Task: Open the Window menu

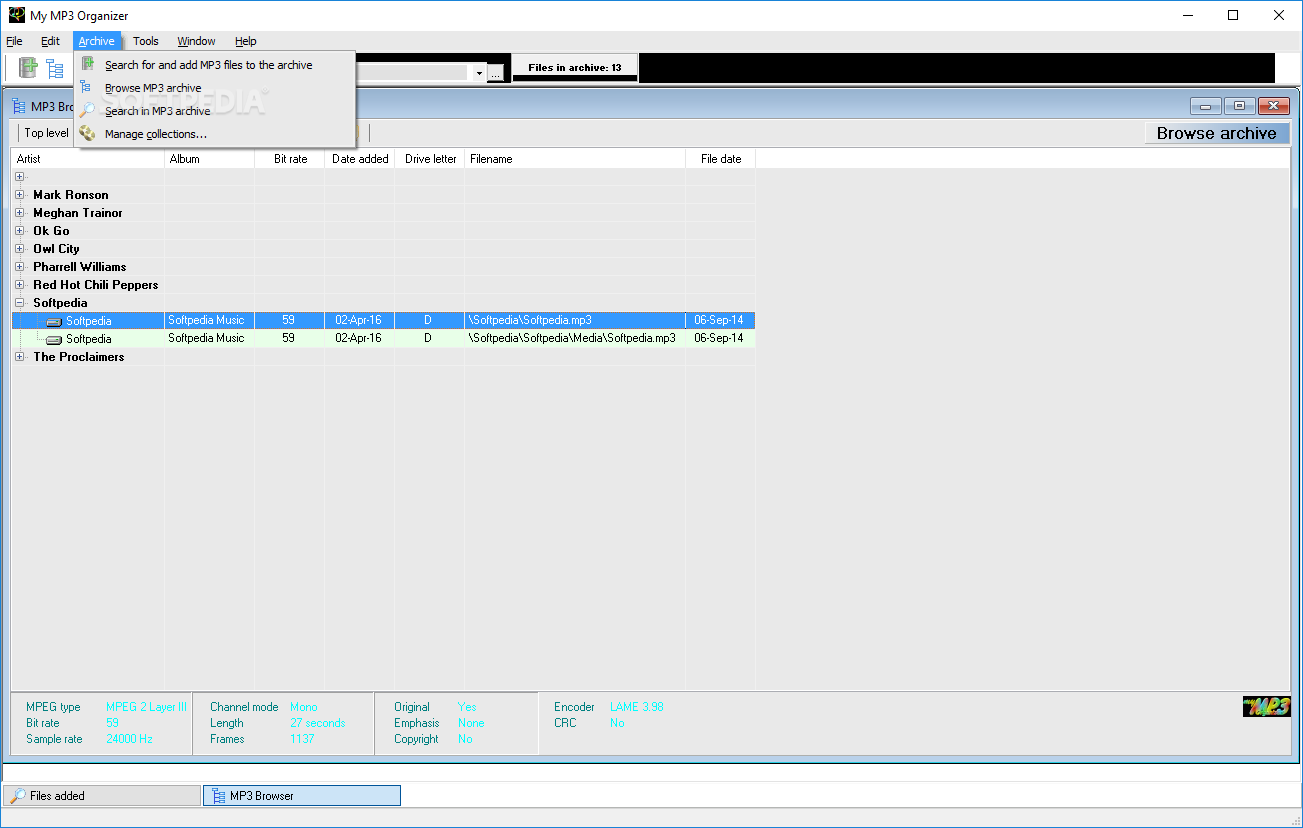Action: 196,41
